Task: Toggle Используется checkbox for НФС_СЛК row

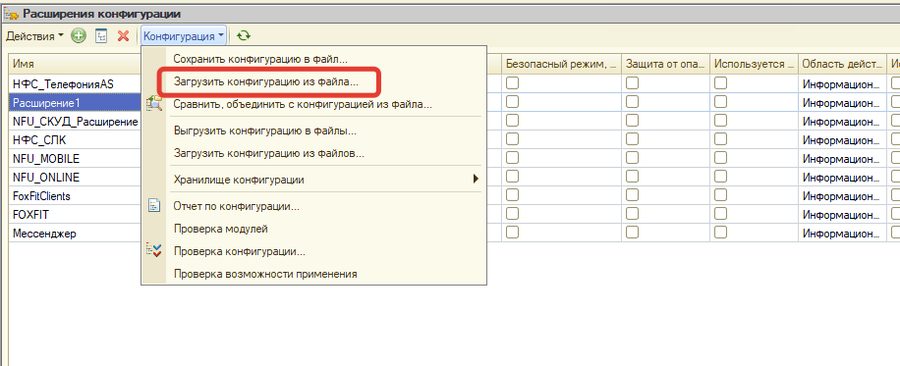Action: (x=720, y=139)
